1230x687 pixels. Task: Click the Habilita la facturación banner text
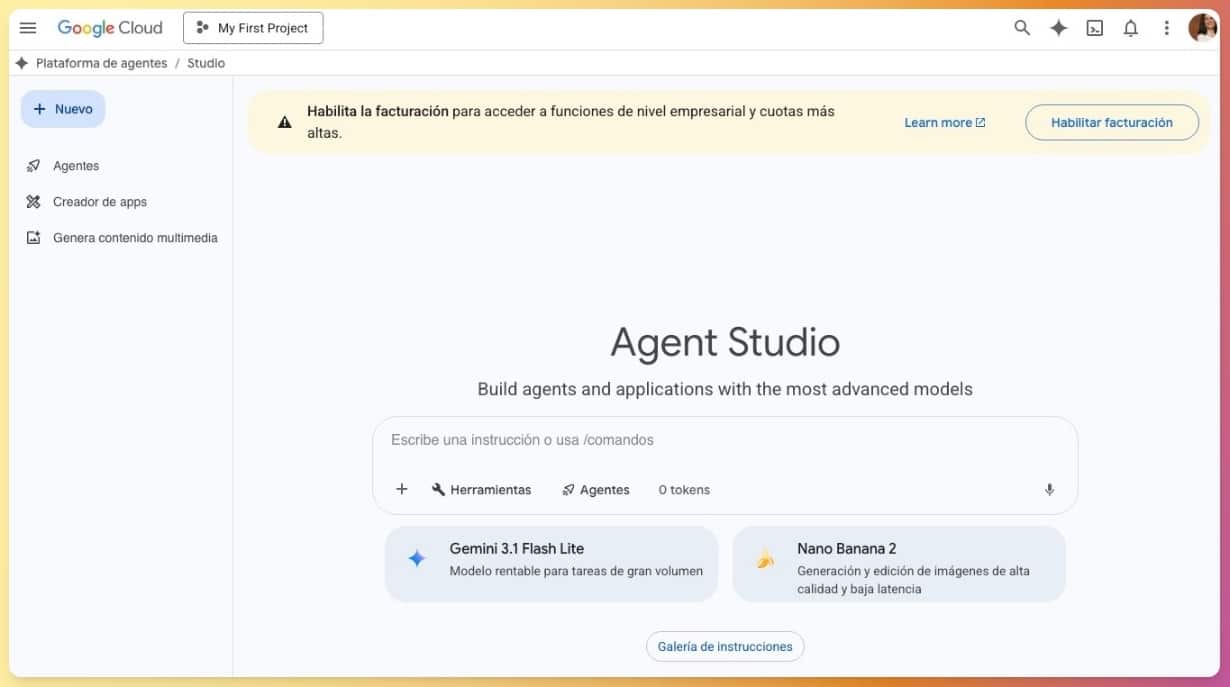click(x=571, y=122)
